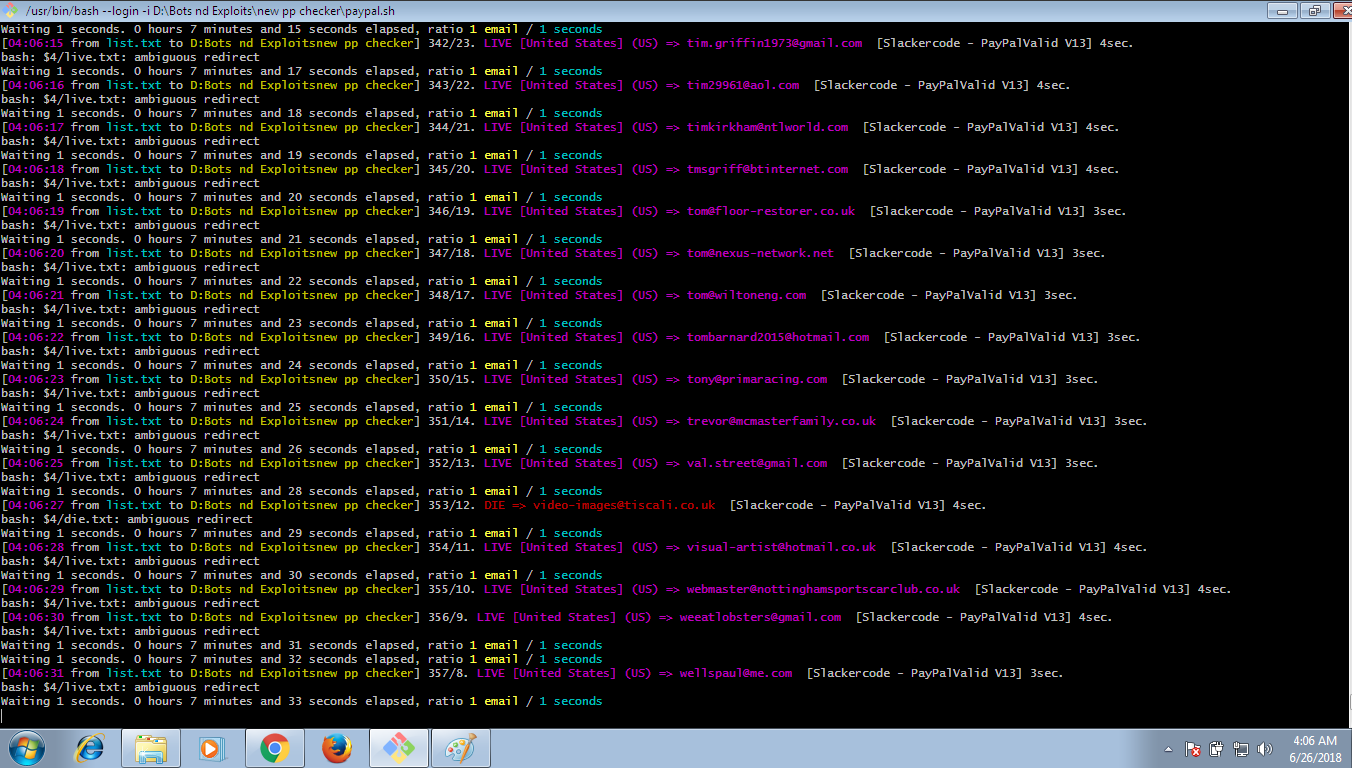Click the power plug tray icon
This screenshot has width=1352, height=768.
pyautogui.click(x=1217, y=749)
